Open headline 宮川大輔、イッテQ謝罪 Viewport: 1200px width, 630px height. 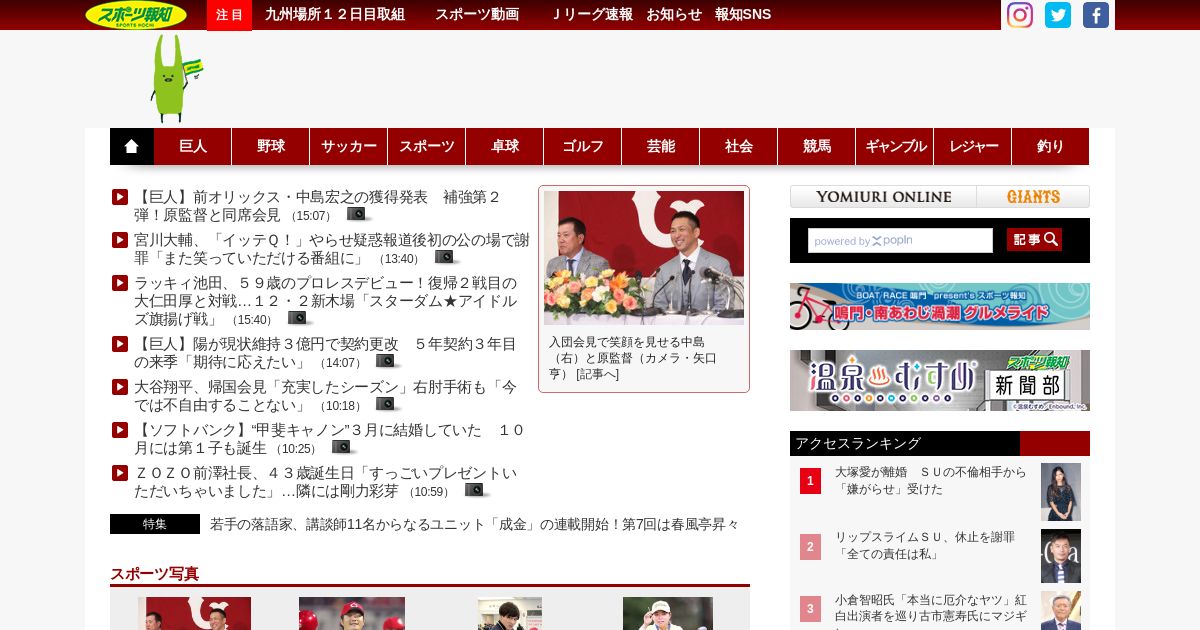[x=332, y=249]
